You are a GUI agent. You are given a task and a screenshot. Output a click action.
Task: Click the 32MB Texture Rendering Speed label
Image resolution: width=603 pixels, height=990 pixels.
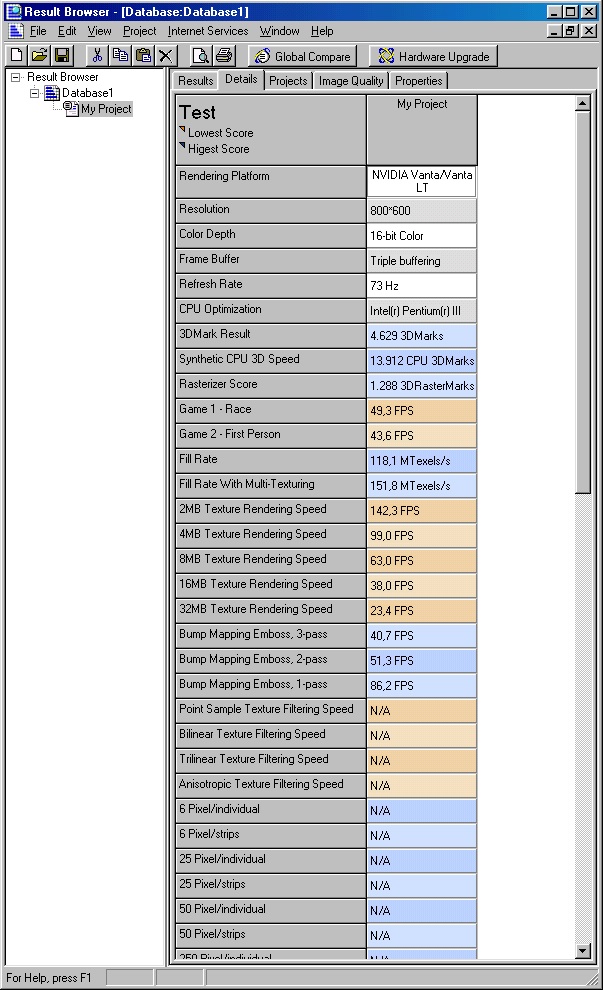click(x=271, y=611)
